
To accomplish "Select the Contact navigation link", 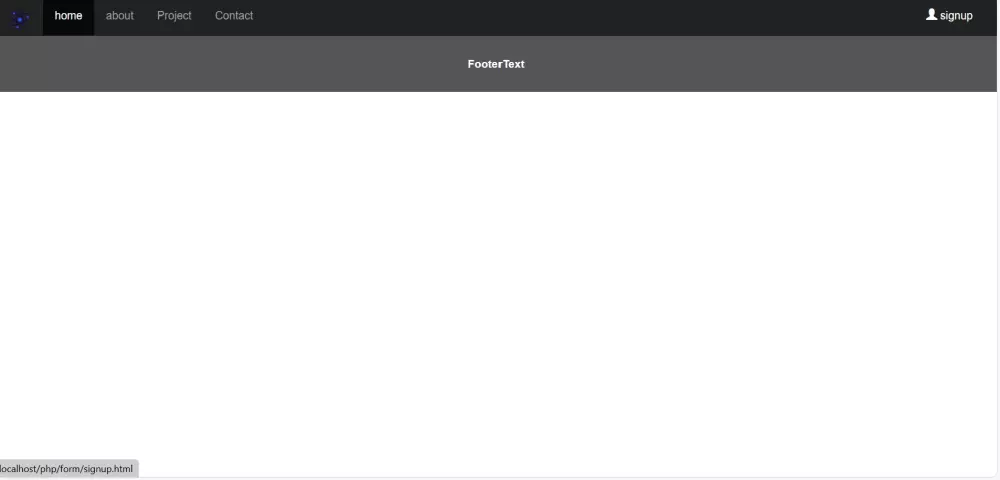I will pos(234,16).
